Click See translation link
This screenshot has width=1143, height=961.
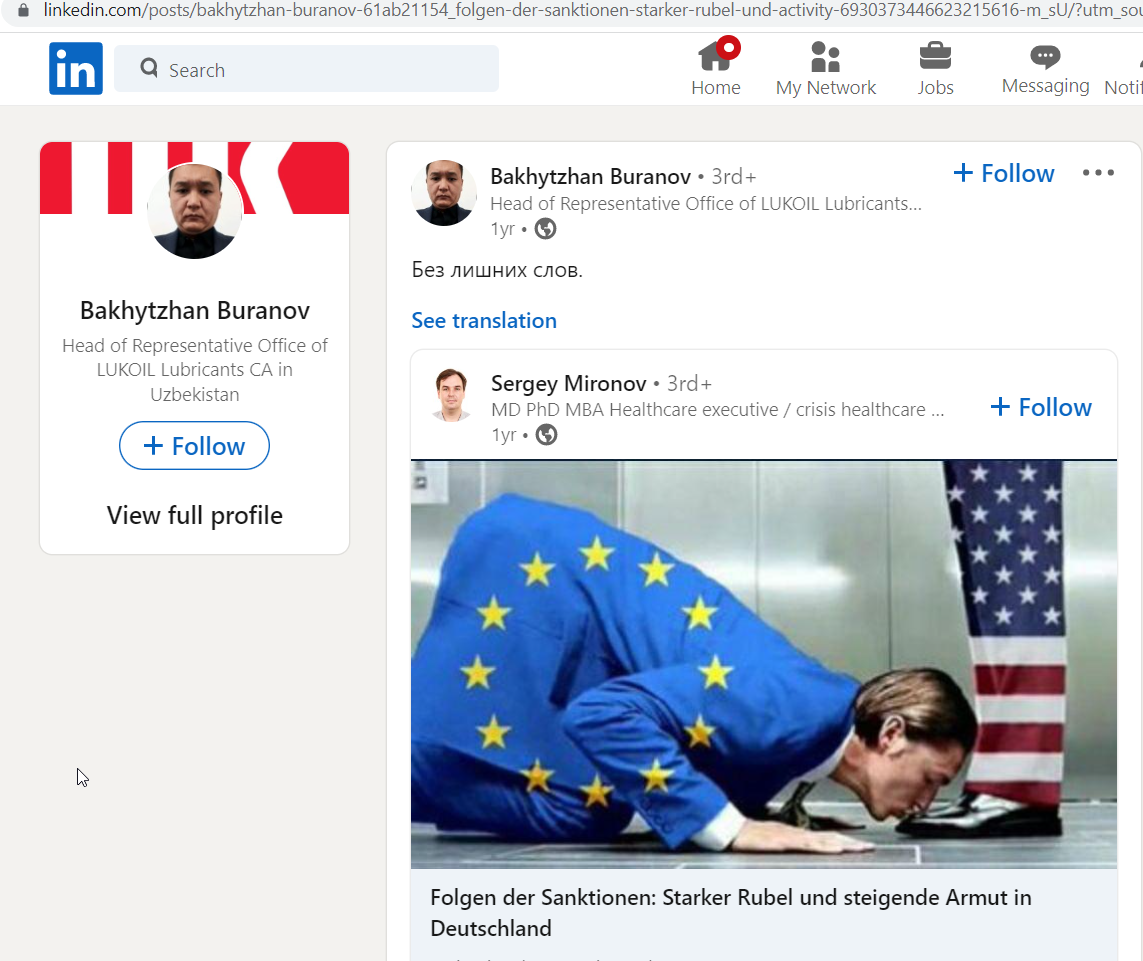484,321
